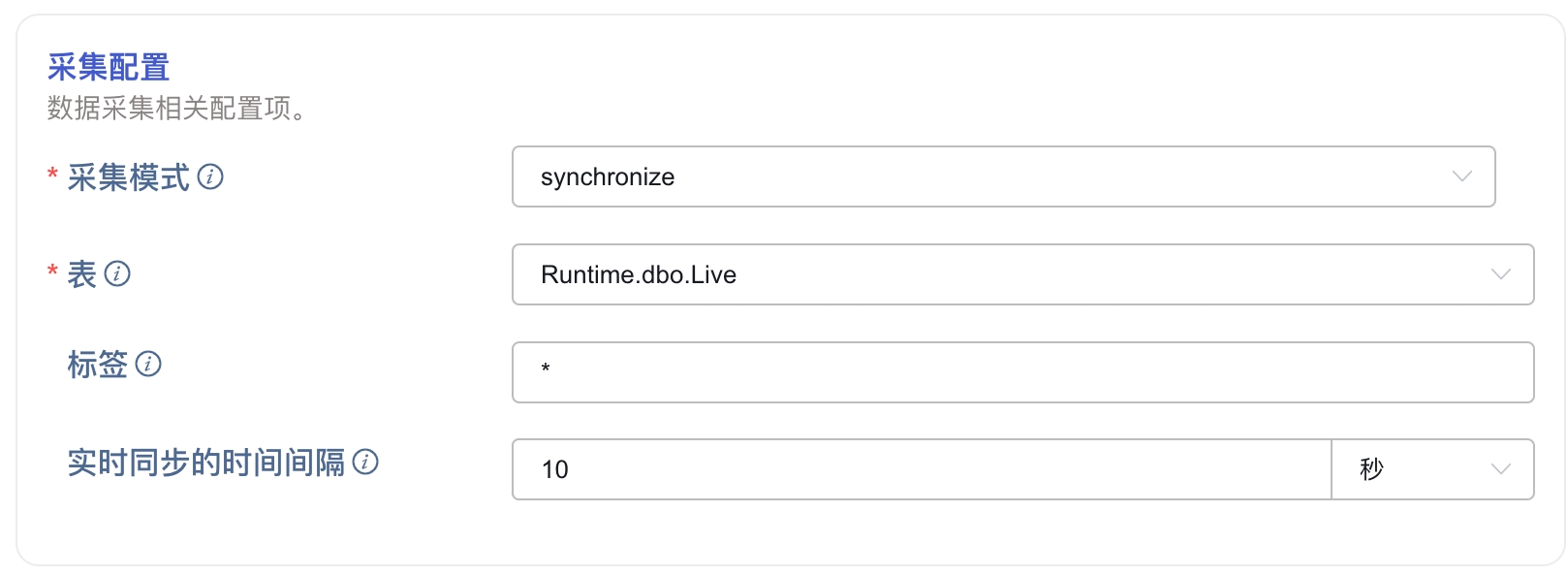Click the info icon beside 表 label

pyautogui.click(x=117, y=273)
